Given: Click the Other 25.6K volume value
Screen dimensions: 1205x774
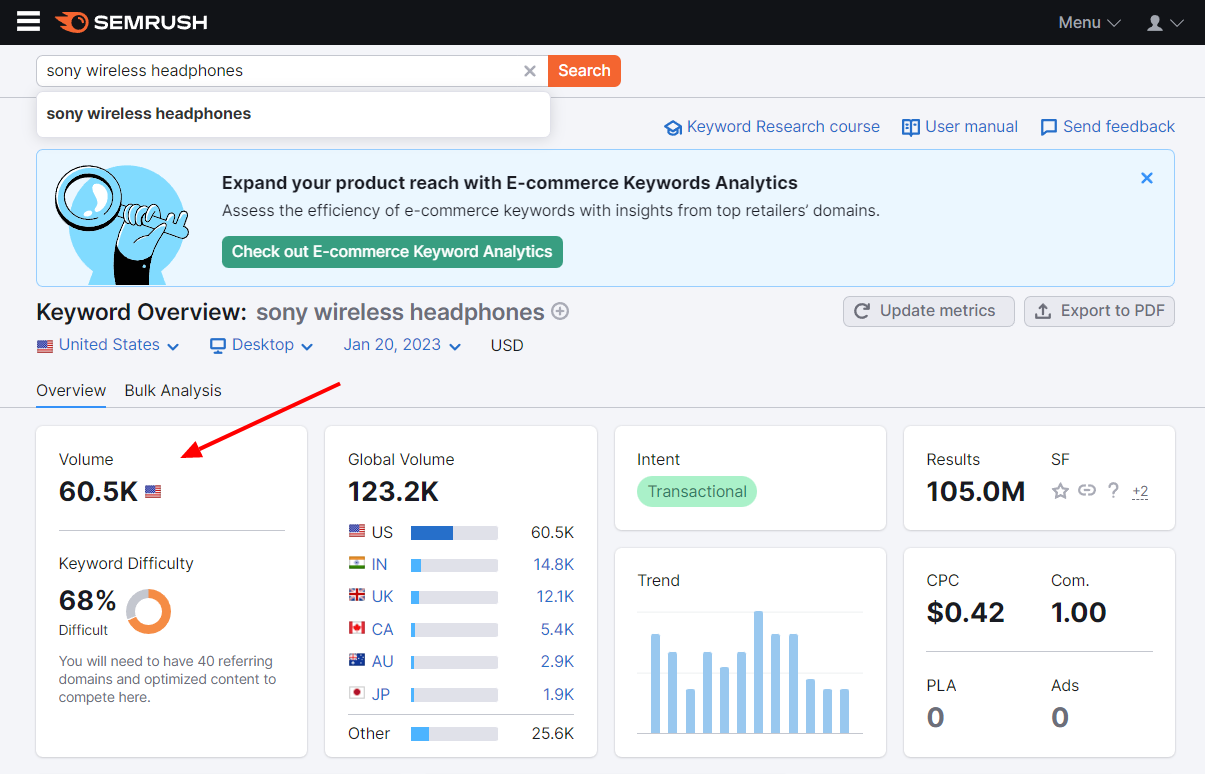Looking at the screenshot, I should pos(552,734).
